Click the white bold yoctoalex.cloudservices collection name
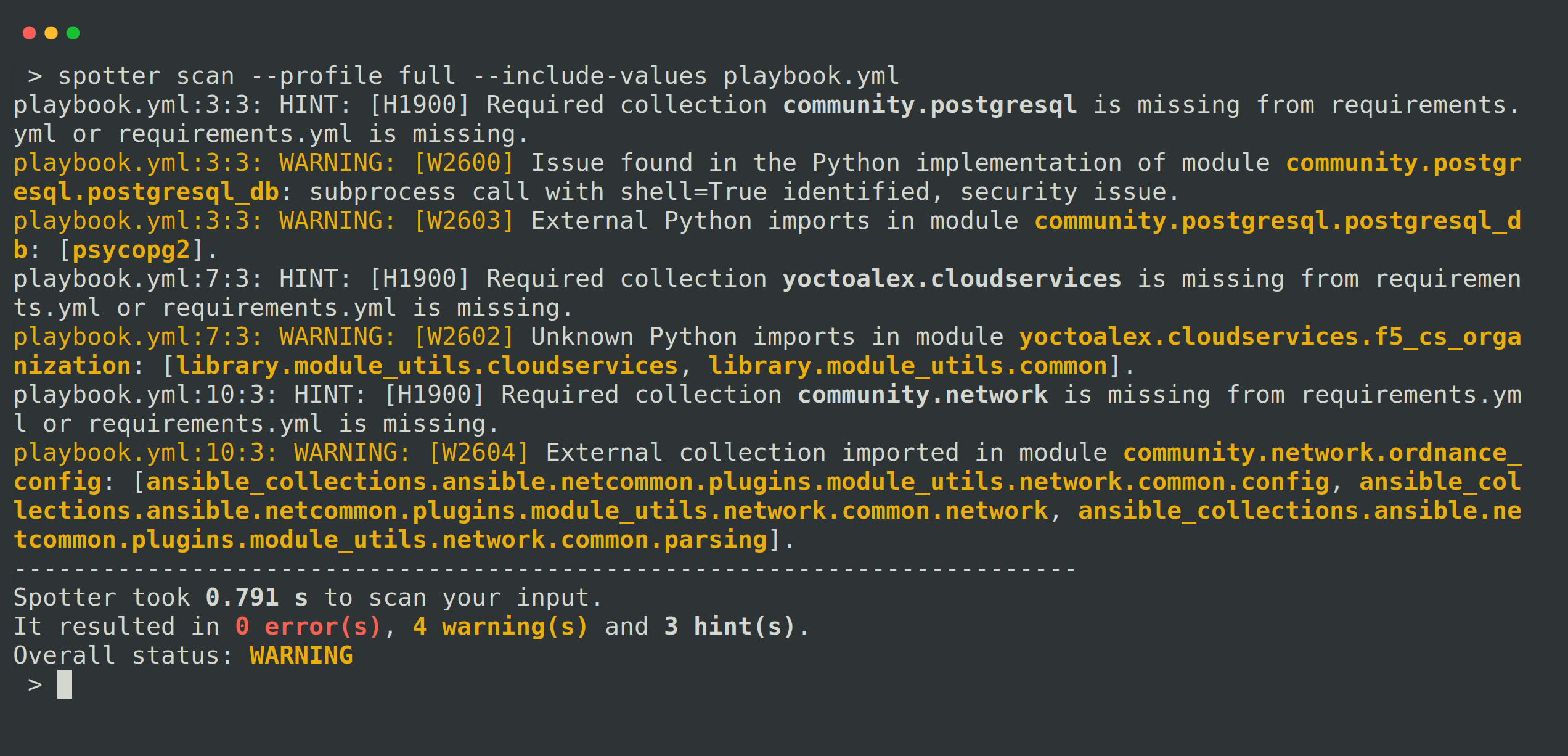Viewport: 1568px width, 756px height. pos(952,279)
